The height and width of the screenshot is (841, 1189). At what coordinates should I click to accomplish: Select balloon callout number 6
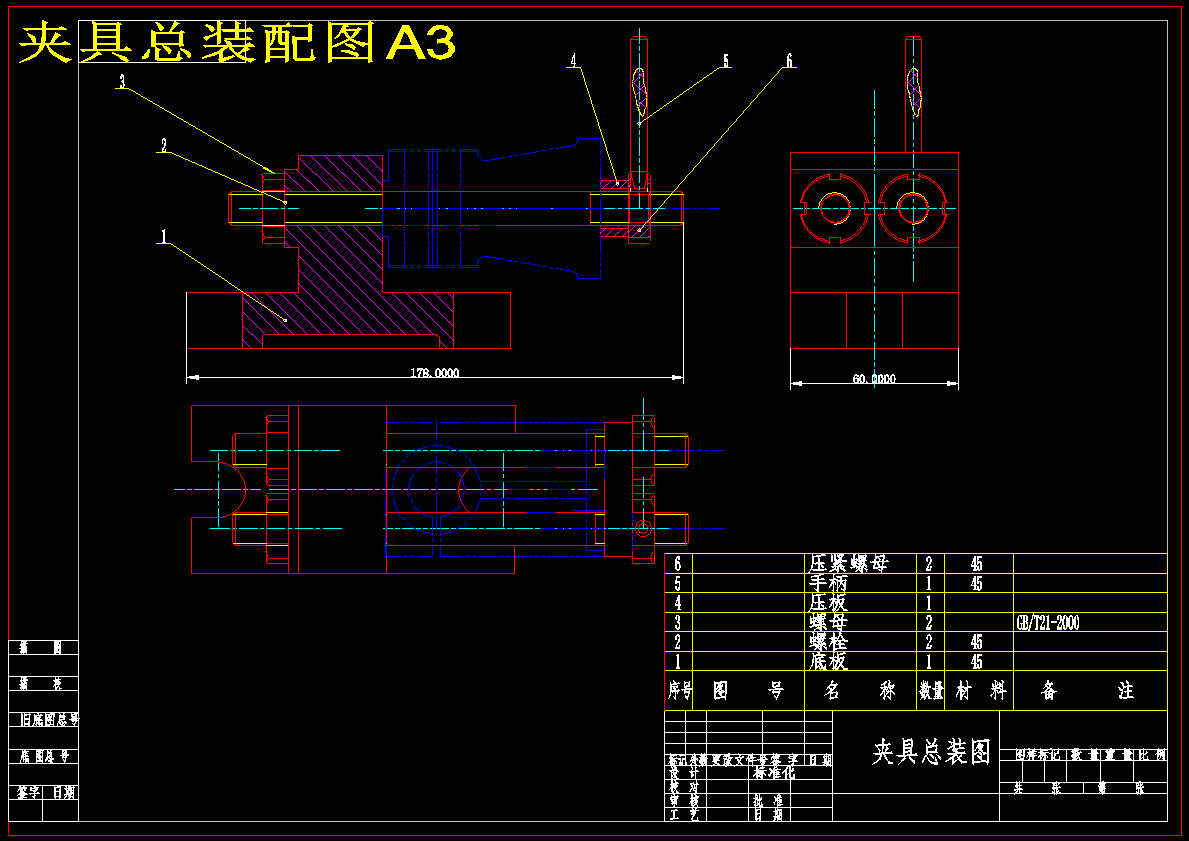789,61
